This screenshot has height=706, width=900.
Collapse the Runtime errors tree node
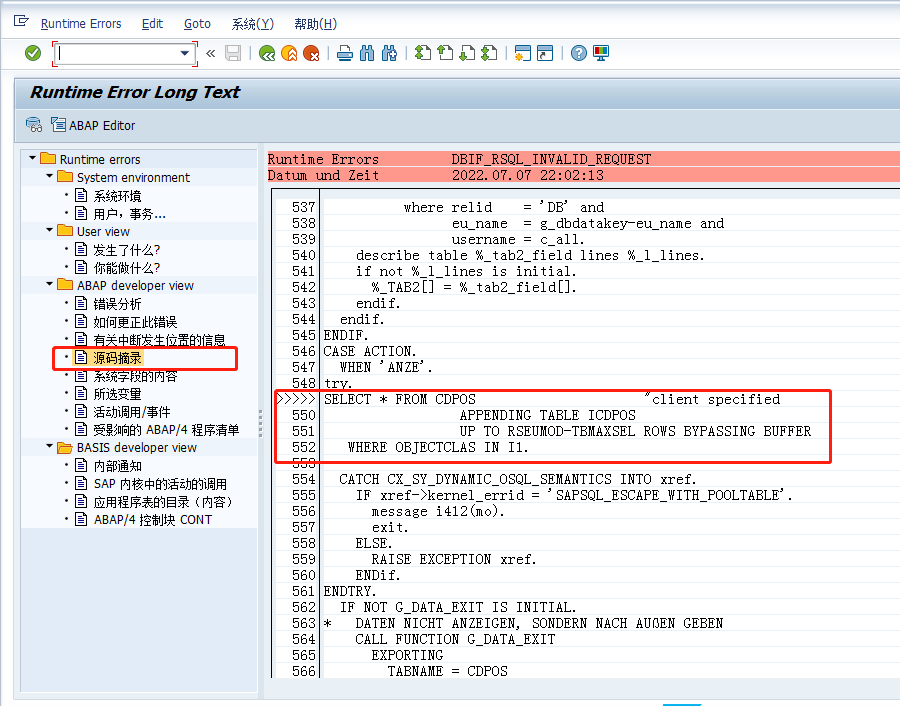tap(30, 157)
